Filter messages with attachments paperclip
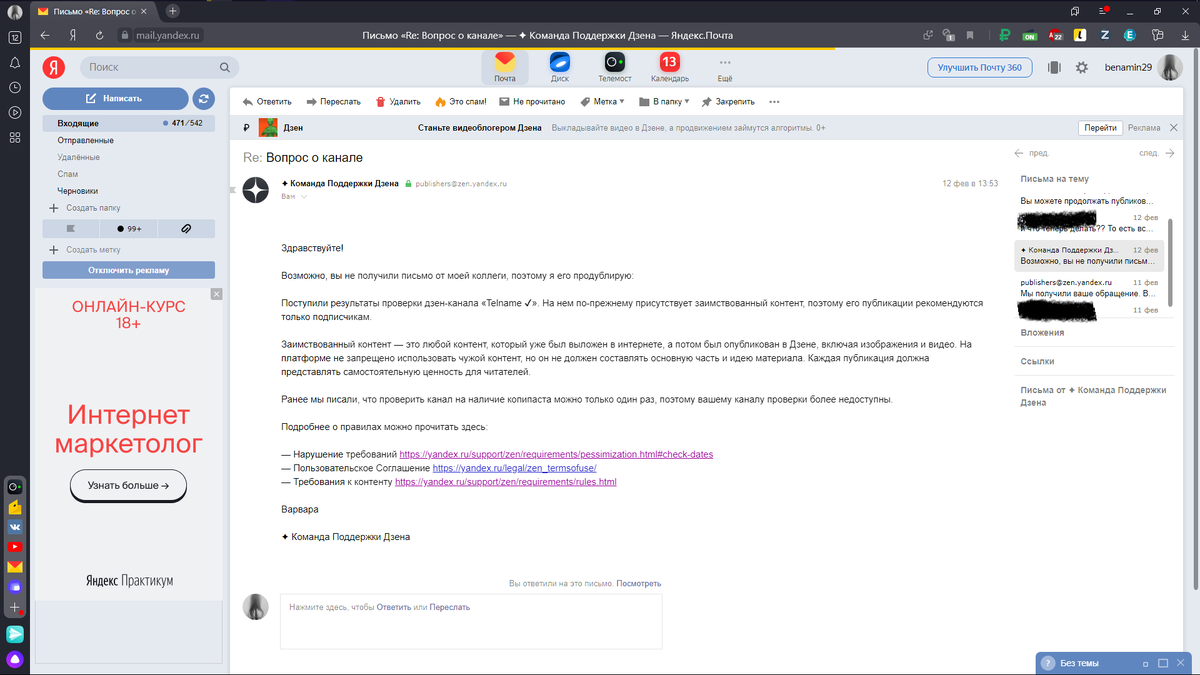 click(186, 228)
